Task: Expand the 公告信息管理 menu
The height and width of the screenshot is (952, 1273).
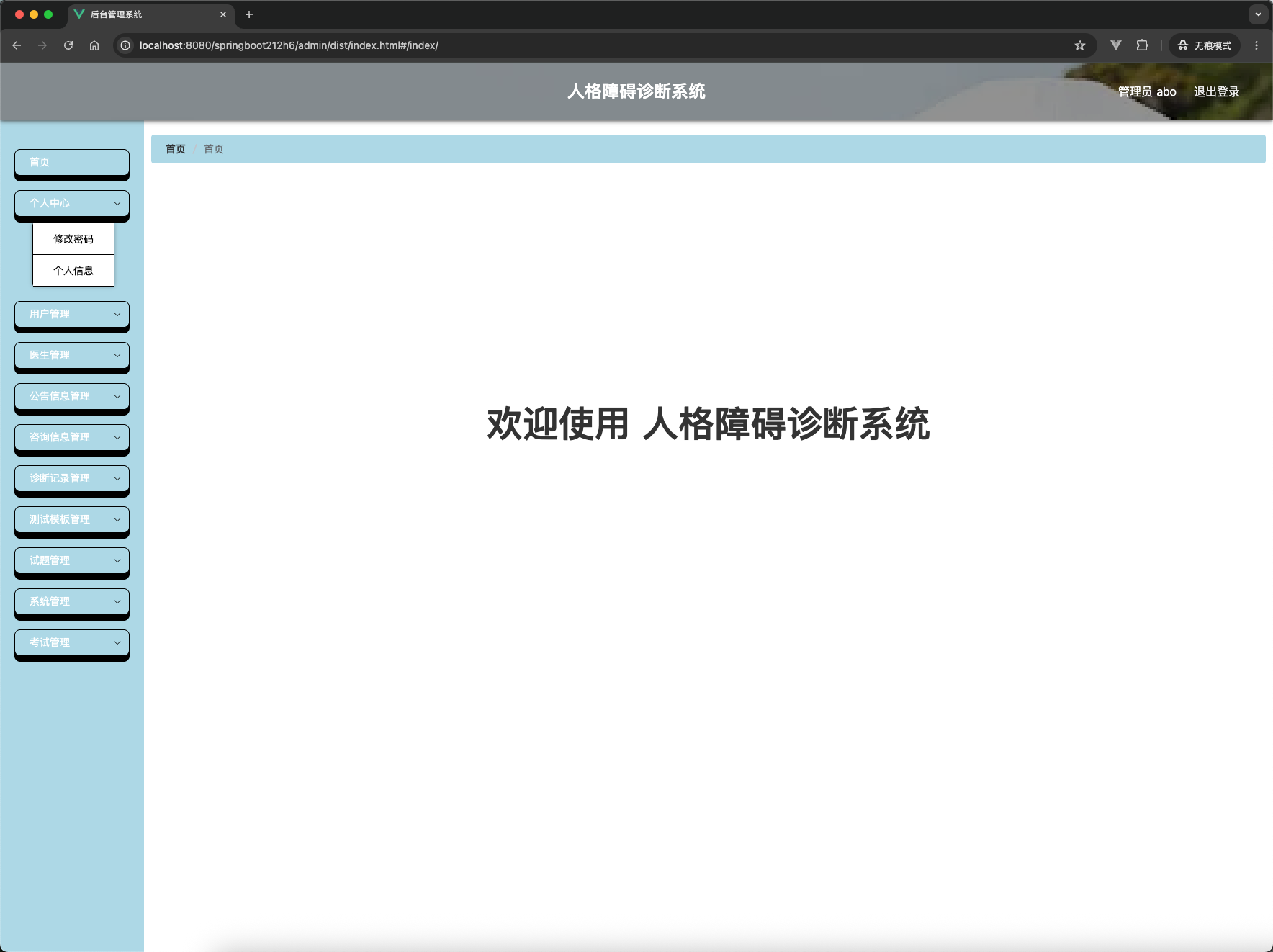Action: 72,397
